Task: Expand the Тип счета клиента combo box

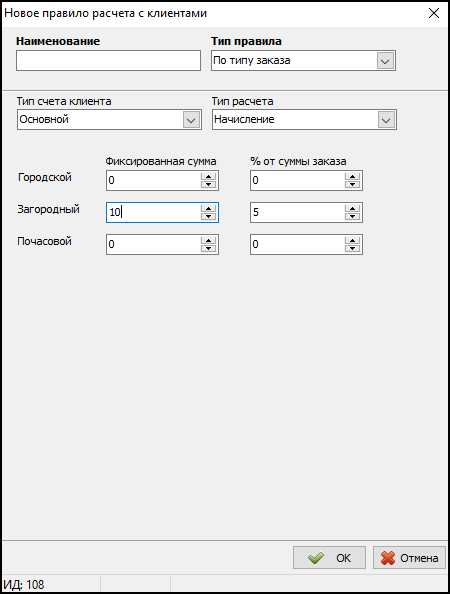Action: (x=191, y=120)
